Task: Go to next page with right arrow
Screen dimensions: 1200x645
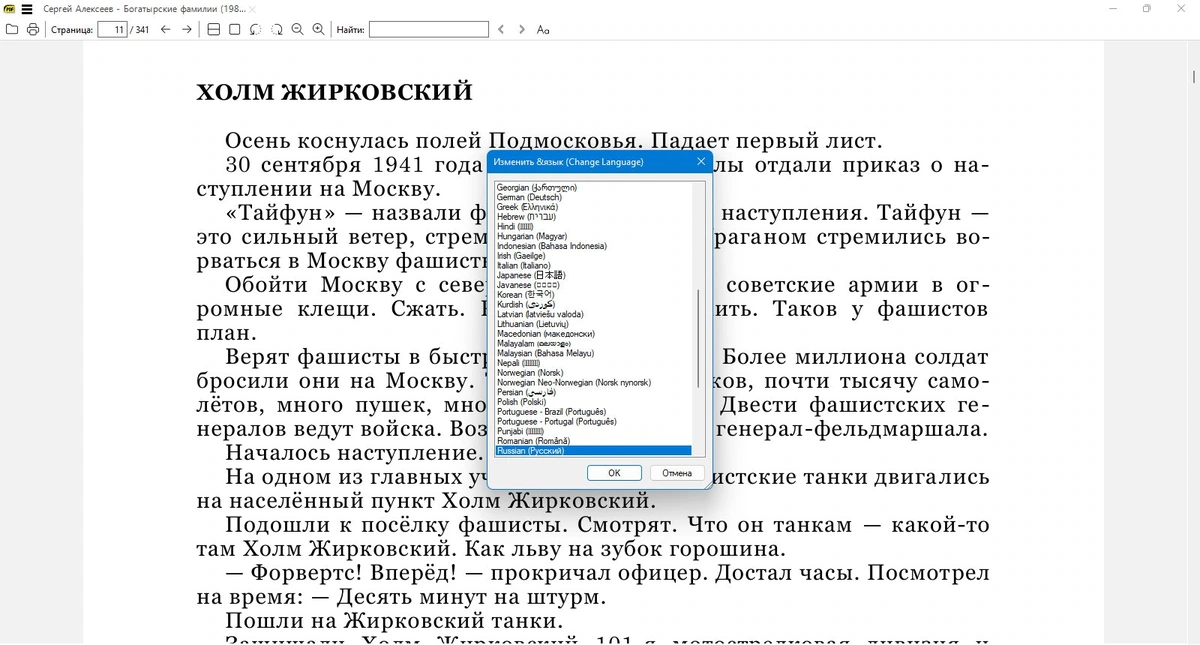Action: 186,30
